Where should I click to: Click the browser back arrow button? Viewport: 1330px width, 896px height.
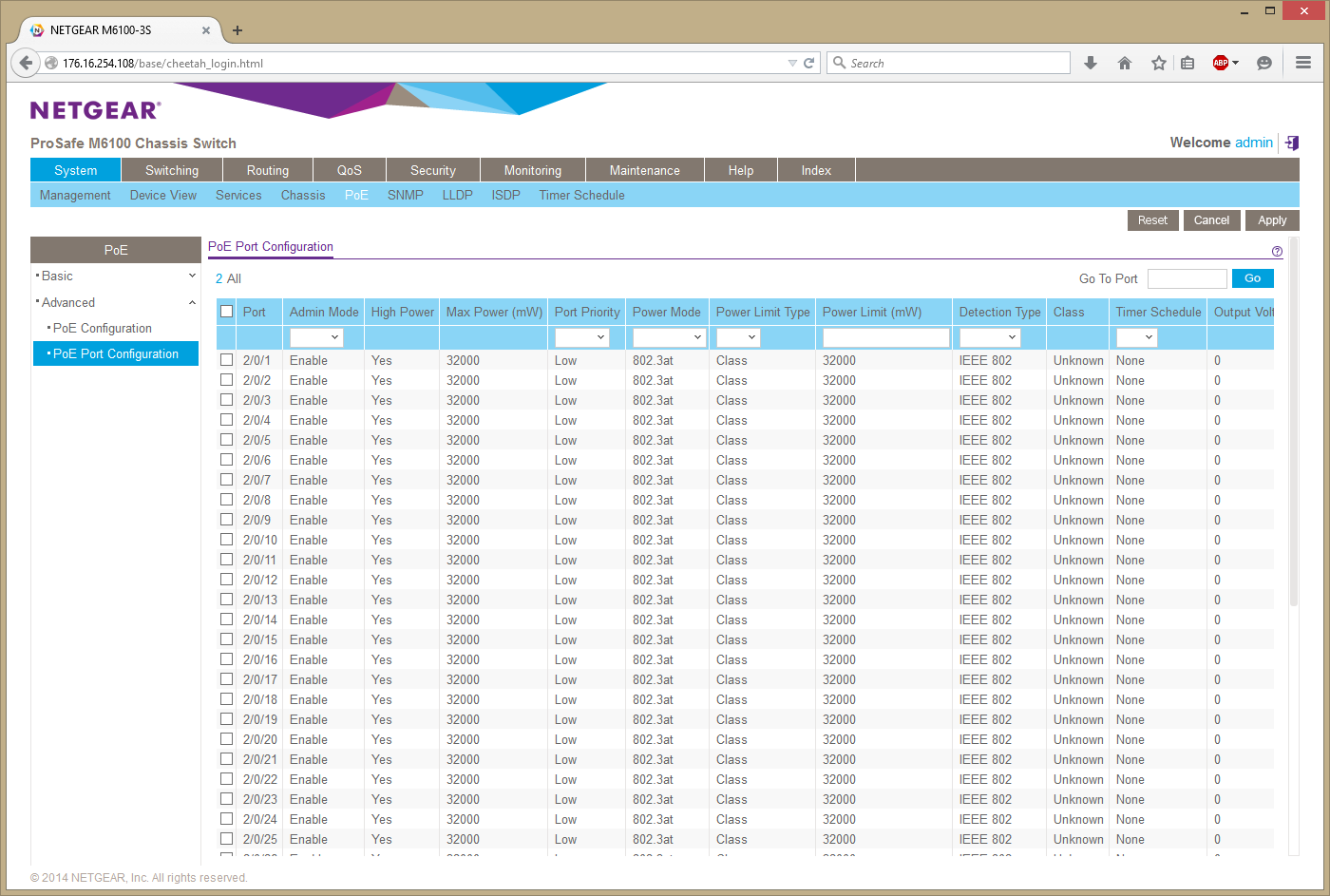26,63
